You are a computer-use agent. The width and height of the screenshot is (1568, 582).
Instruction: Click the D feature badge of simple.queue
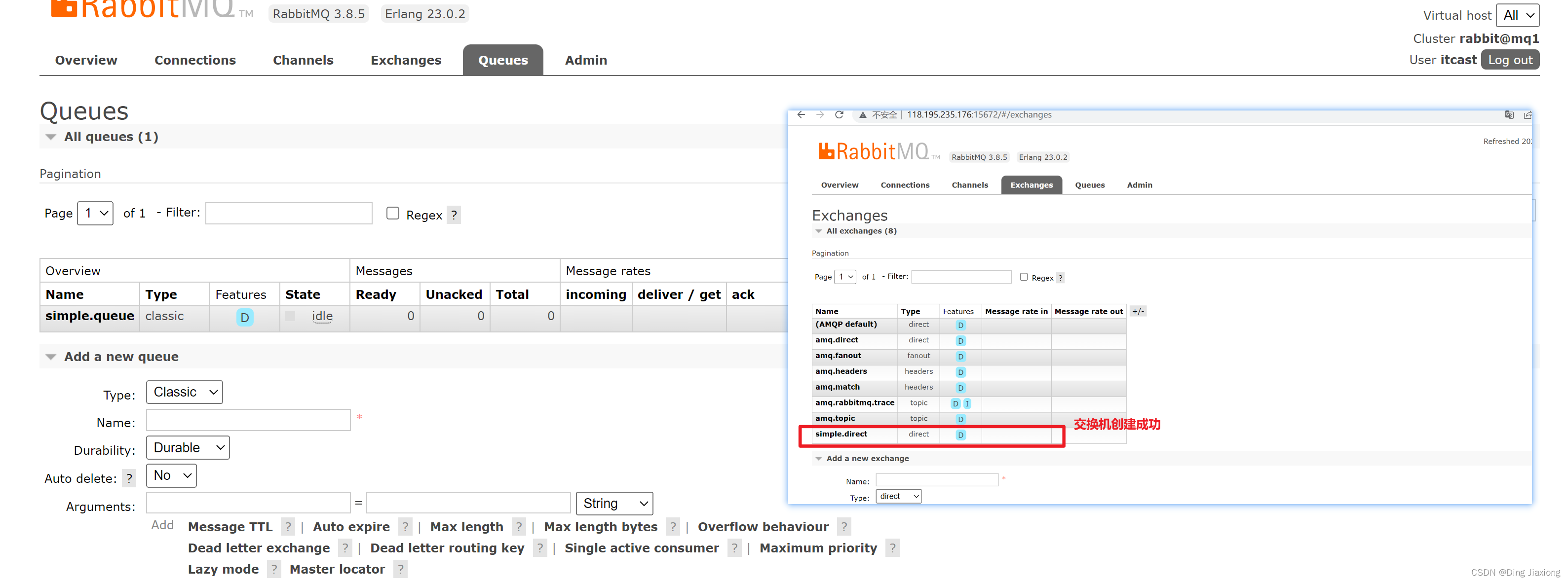pyautogui.click(x=245, y=317)
